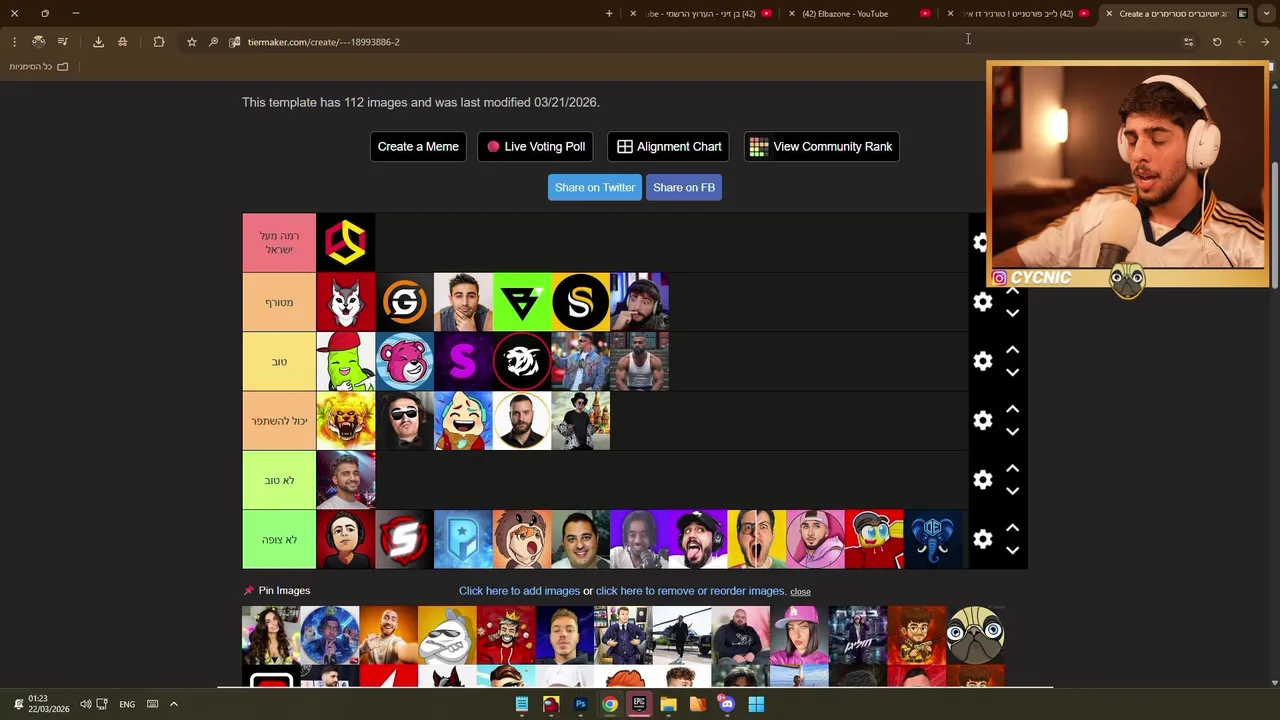Open settings gear for לא צופה tier row
1280x720 pixels.
point(982,539)
